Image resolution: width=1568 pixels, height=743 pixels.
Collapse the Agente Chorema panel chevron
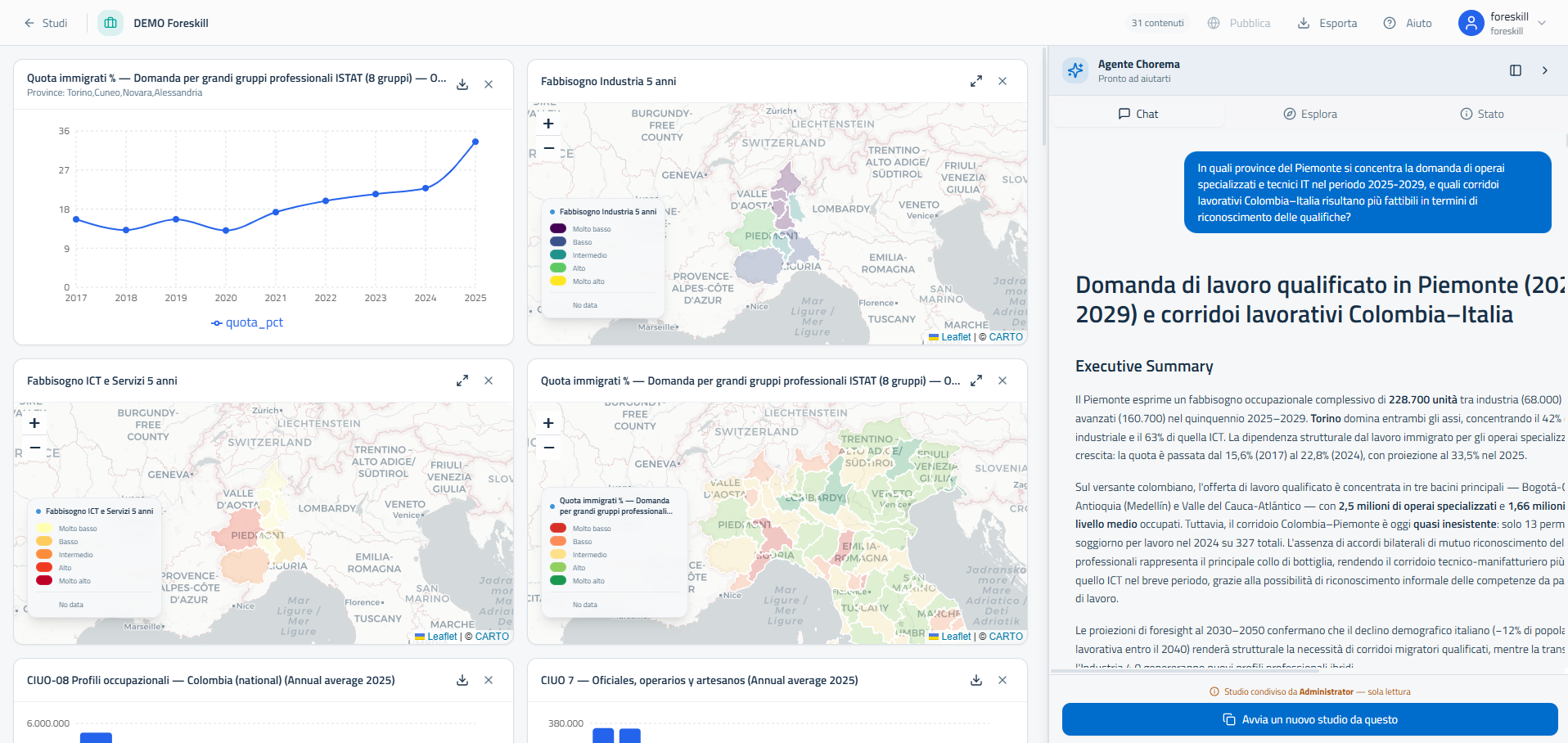(x=1545, y=70)
